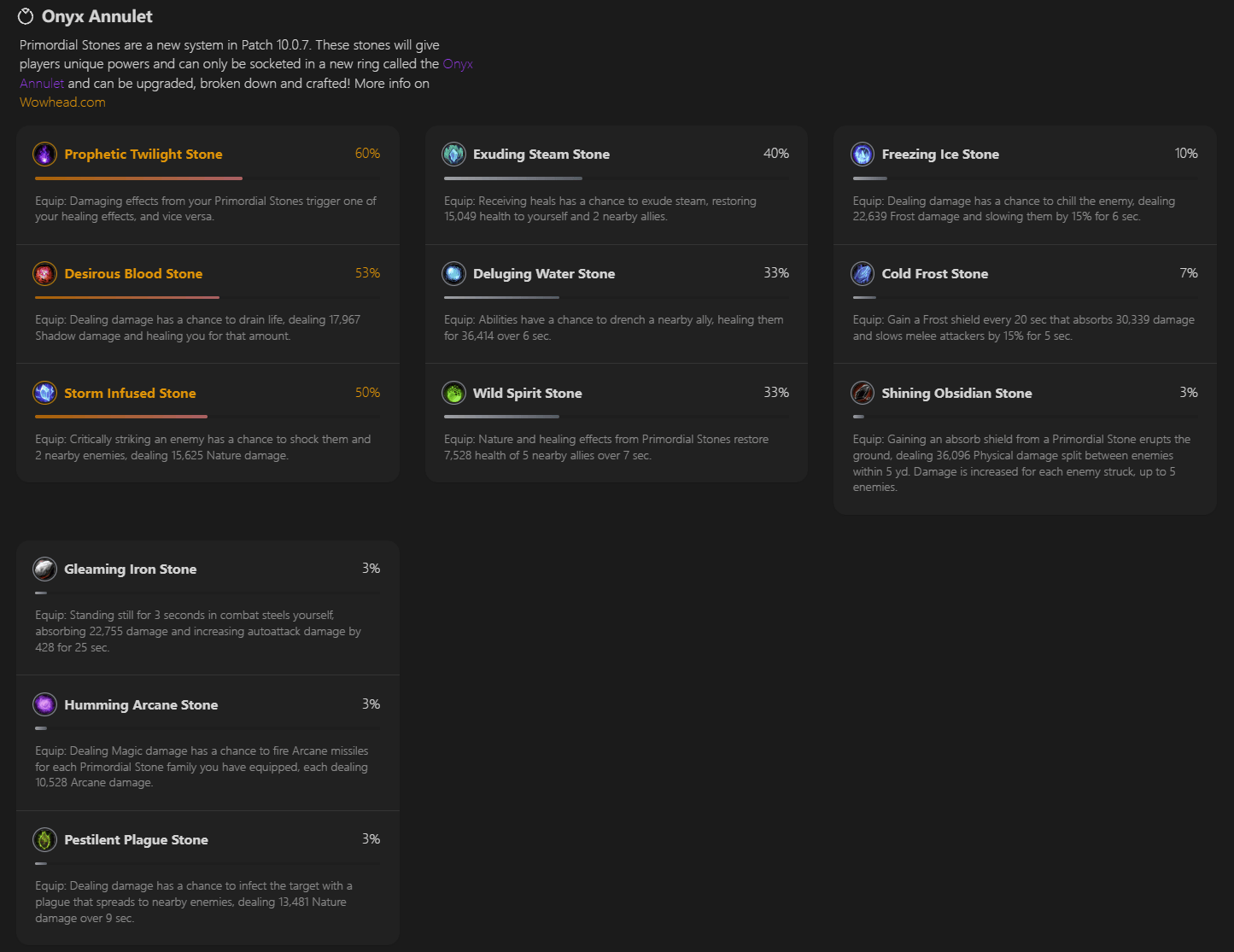
Task: Open the Shining Obsidian Stone title
Action: coord(957,394)
